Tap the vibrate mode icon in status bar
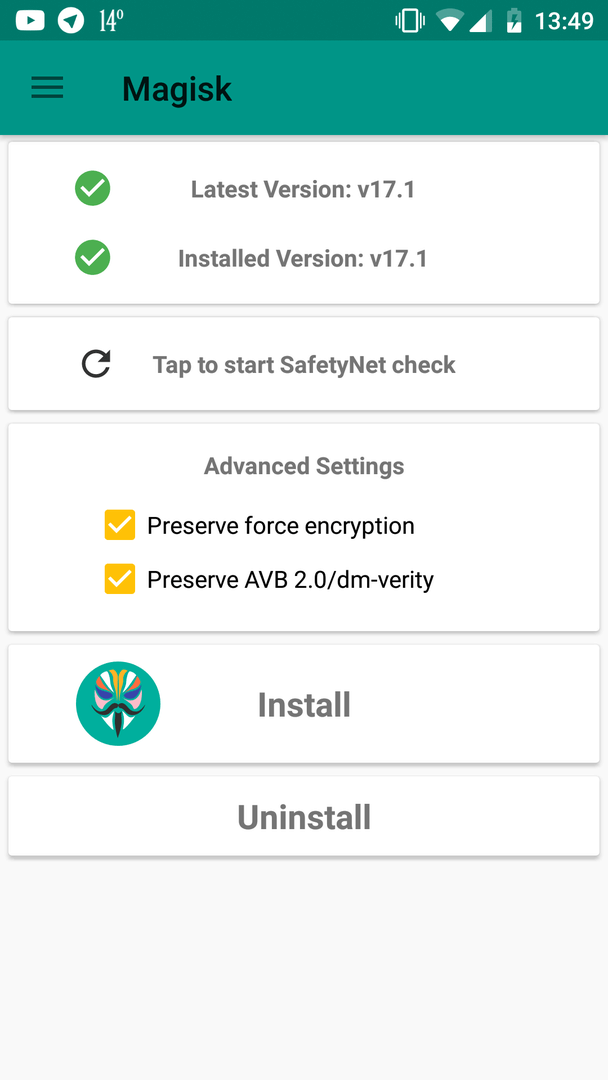Screen dimensions: 608x1080 410,20
